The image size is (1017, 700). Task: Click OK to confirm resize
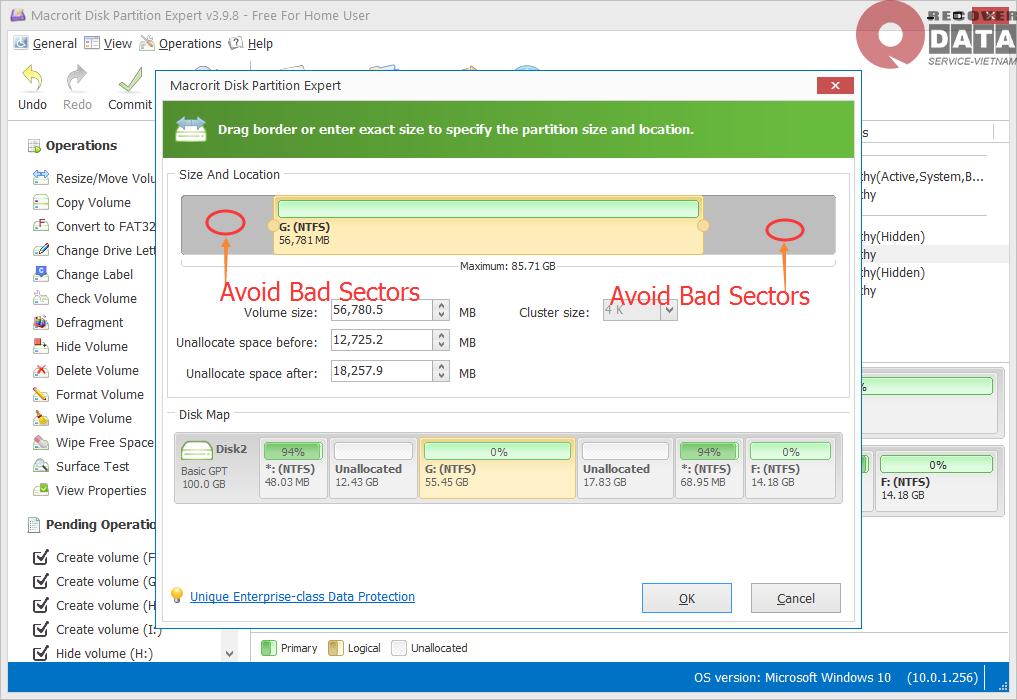click(x=686, y=598)
